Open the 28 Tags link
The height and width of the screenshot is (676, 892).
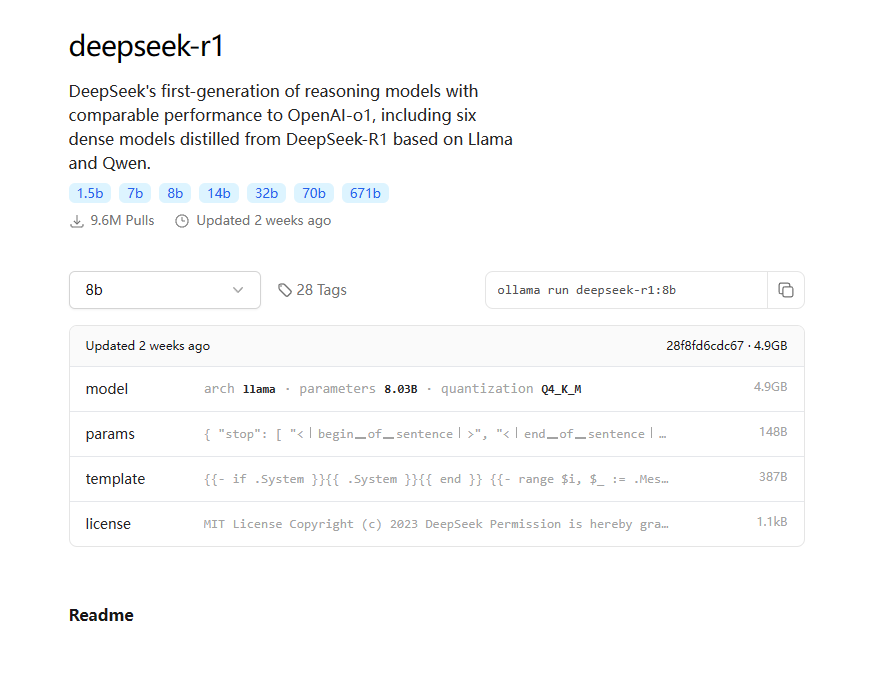312,290
